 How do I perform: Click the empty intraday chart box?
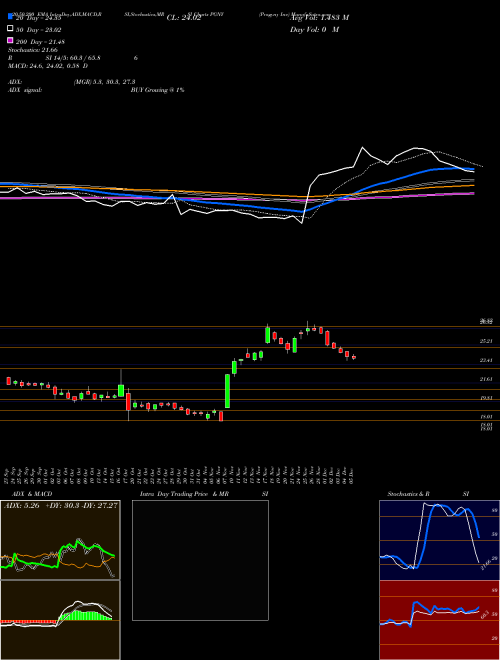[200, 560]
